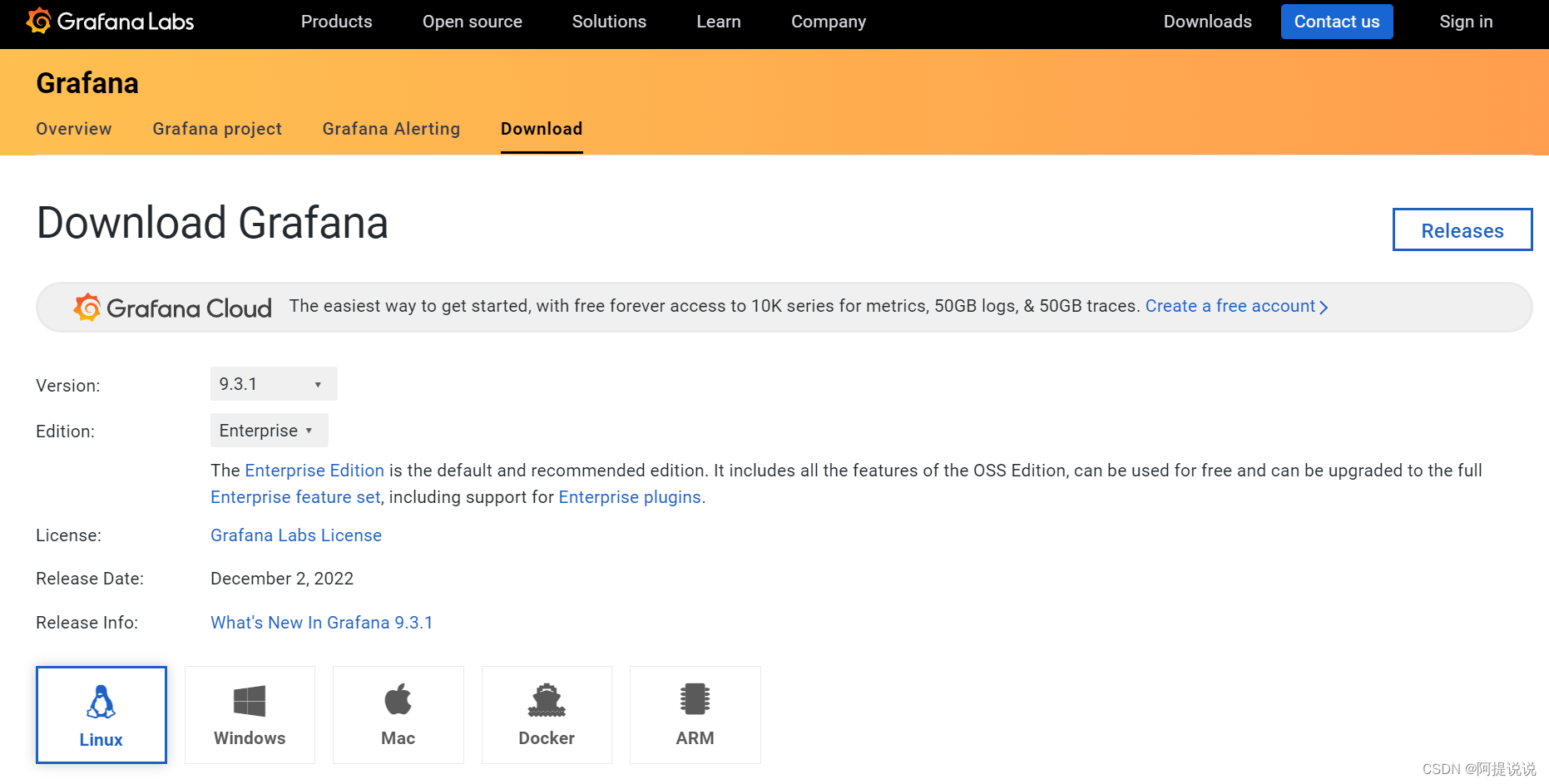Switch to the Grafana Alerting tab
1549x784 pixels.
pyautogui.click(x=391, y=129)
